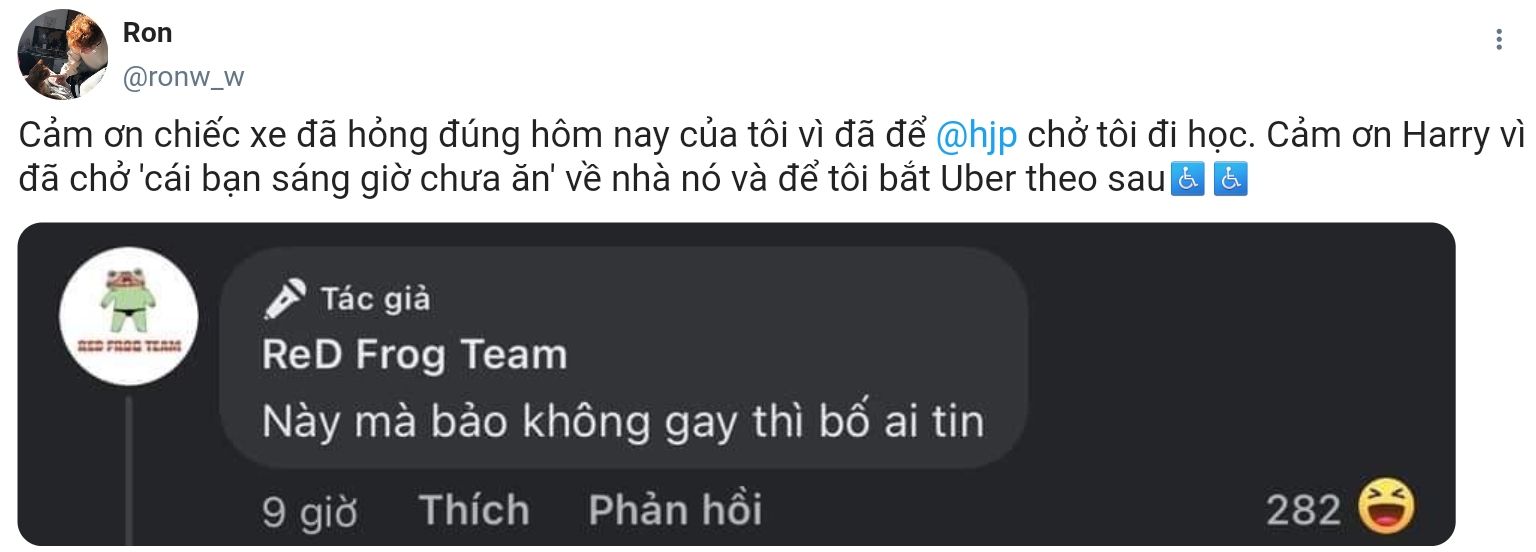Open the Tác giả author label
1536x552 pixels.
click(x=376, y=298)
